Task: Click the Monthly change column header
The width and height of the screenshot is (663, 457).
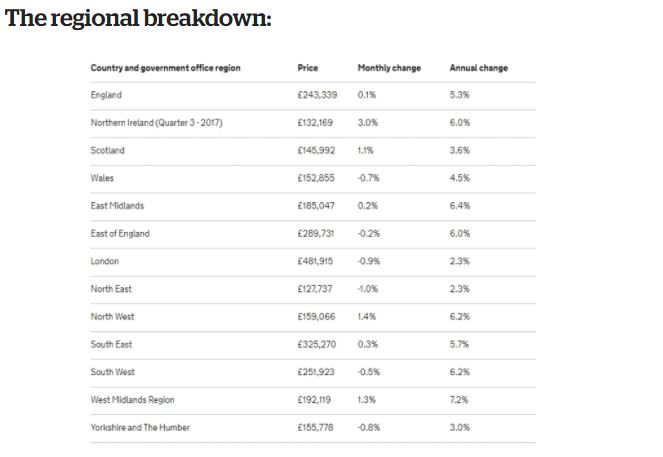Action: [389, 68]
